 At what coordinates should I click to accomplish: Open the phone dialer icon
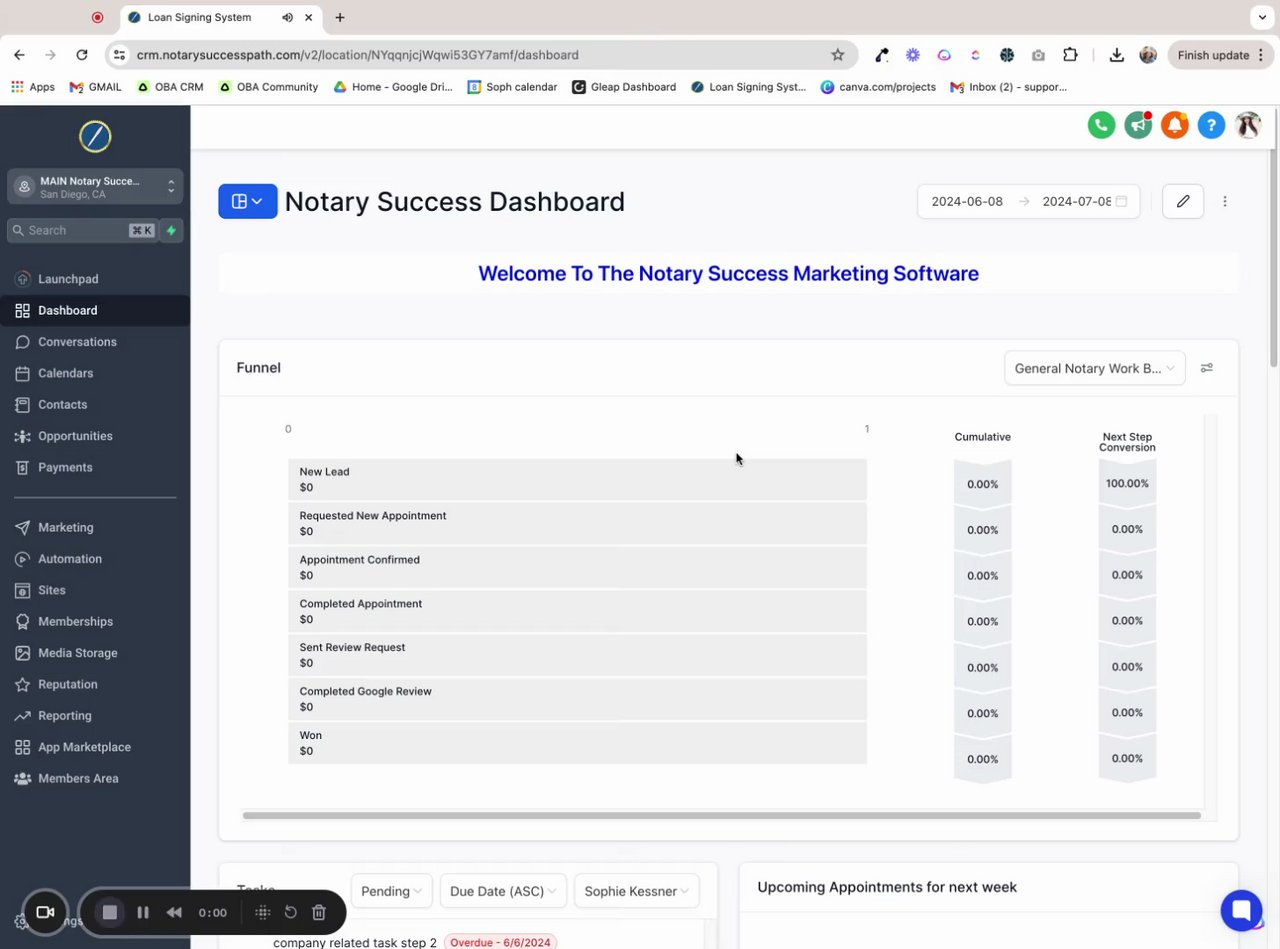pyautogui.click(x=1101, y=125)
